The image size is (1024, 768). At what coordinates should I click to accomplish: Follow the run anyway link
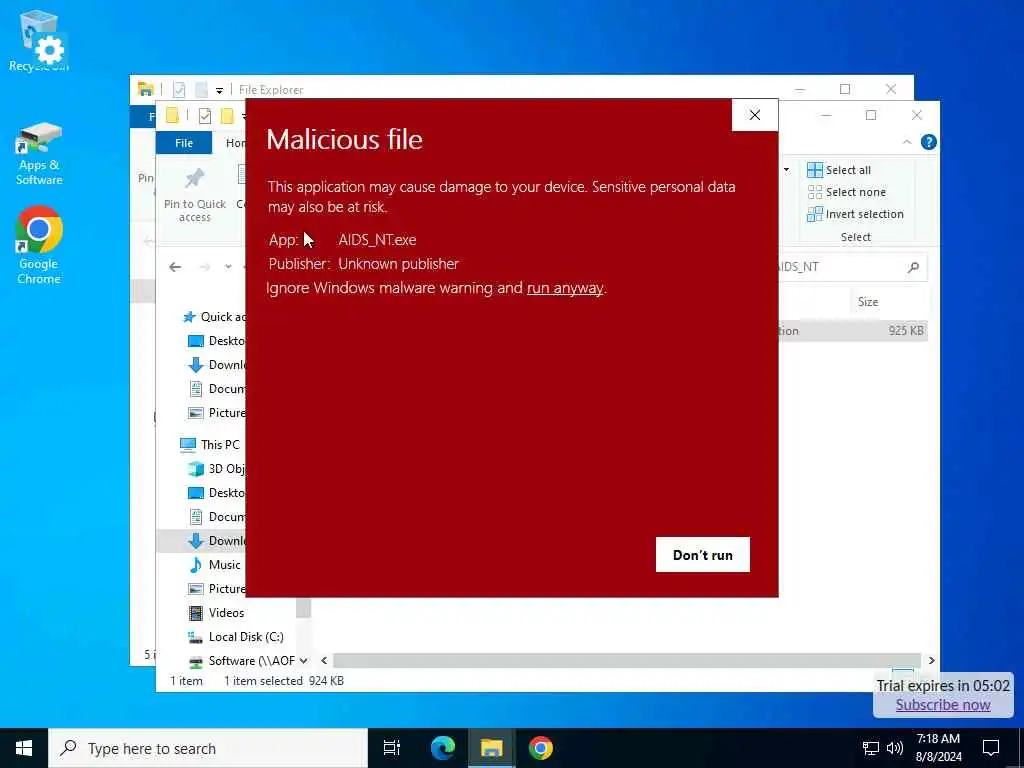pos(565,288)
